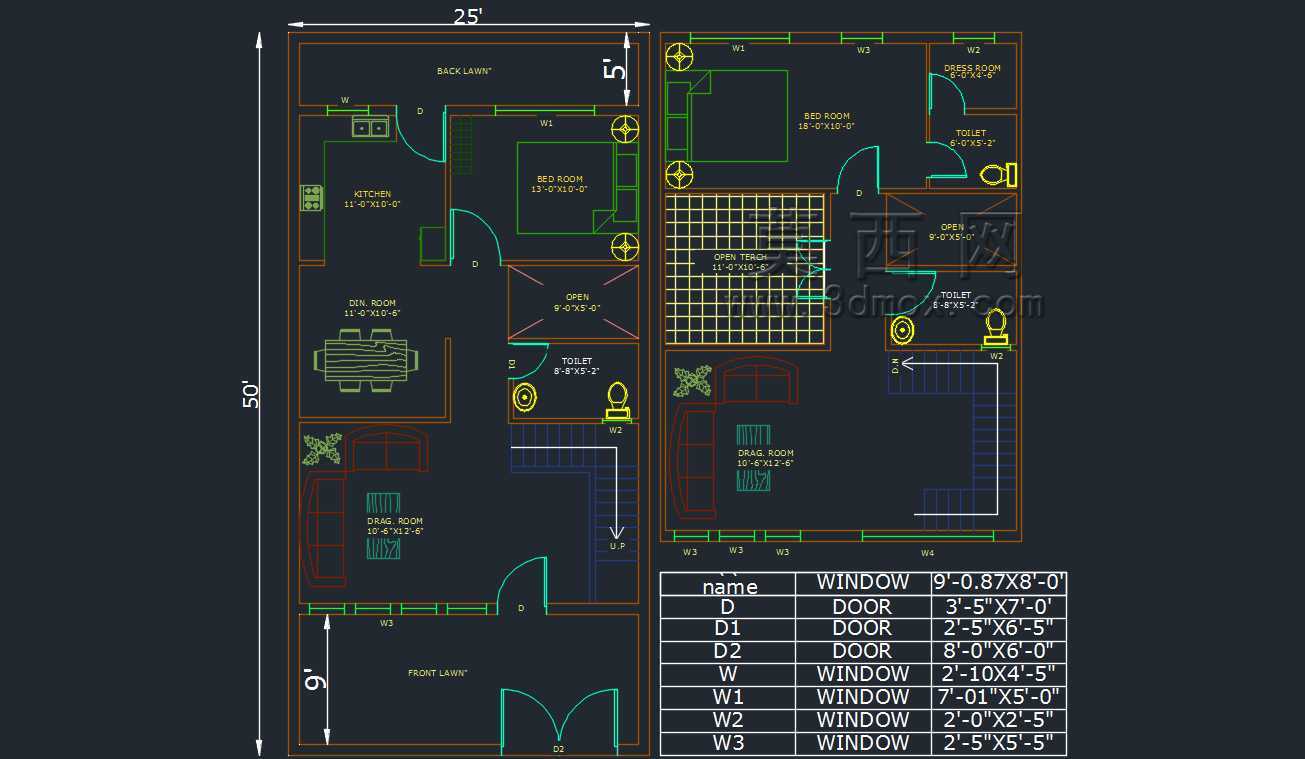The image size is (1305, 759).
Task: Click the '3'-5"X7'-0'' size cell
Action: coord(998,606)
